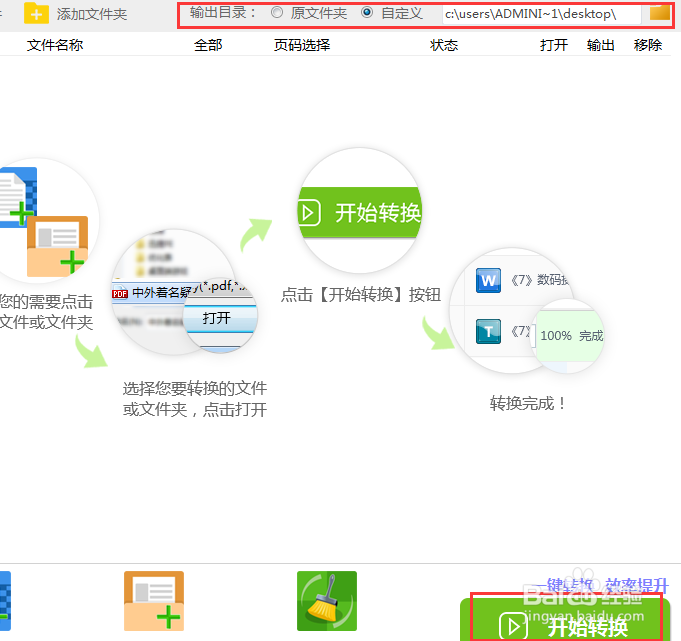Click the PDF open dialog illustration
681x641 pixels.
(x=185, y=292)
